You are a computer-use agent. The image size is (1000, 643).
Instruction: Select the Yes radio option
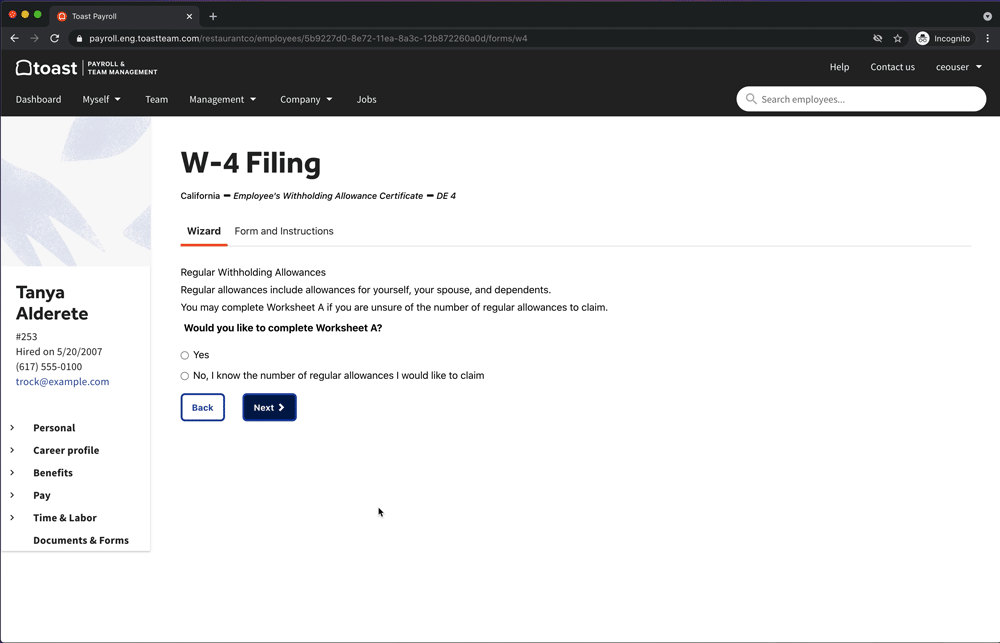(185, 355)
